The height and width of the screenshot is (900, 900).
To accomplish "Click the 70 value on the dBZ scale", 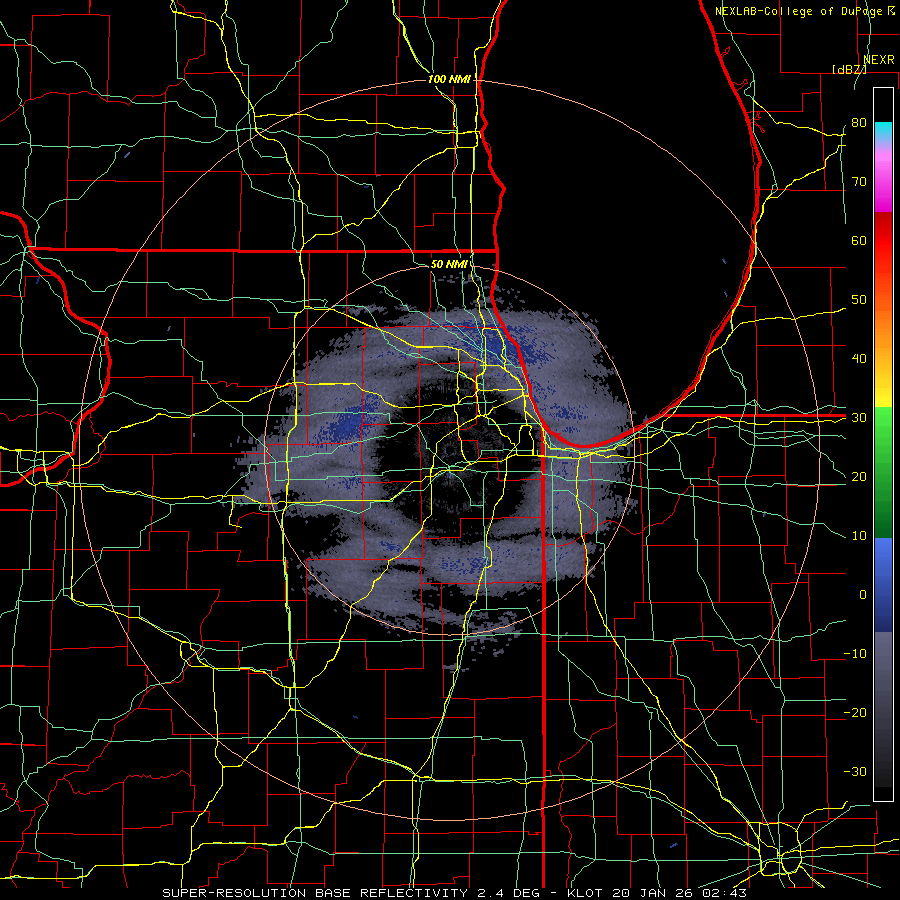I will 859,181.
